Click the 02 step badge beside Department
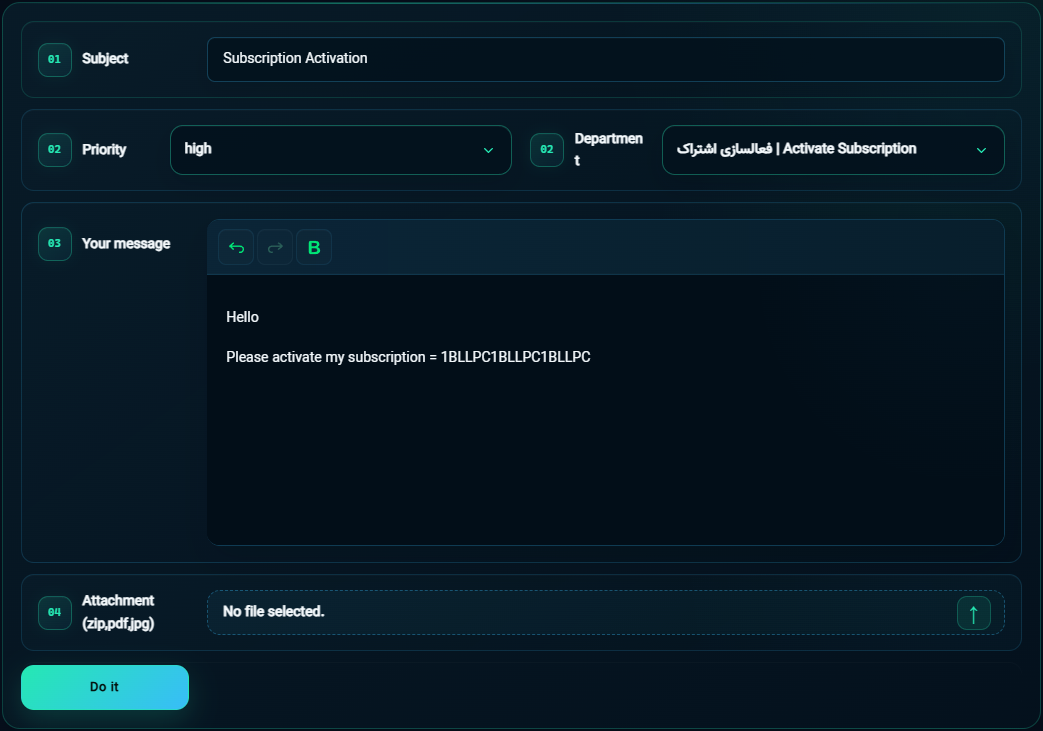The image size is (1043, 731). [547, 150]
